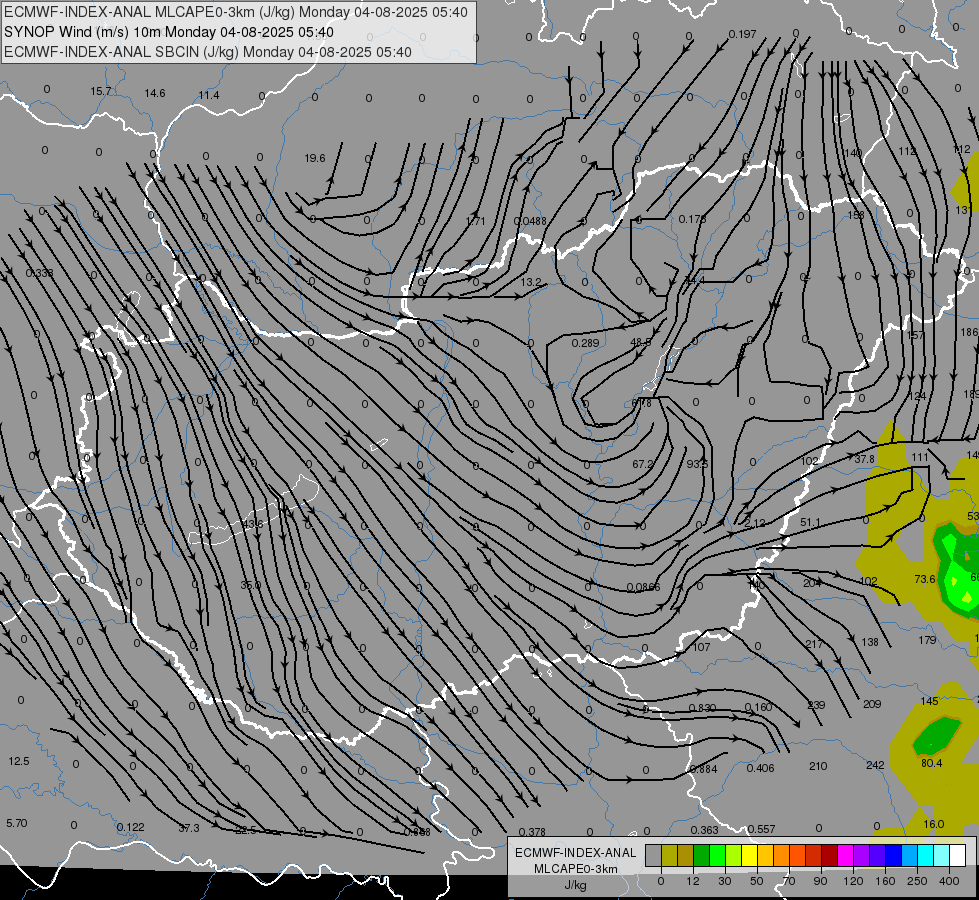Click the legend tick label 50
This screenshot has height=900, width=979.
pos(756,881)
